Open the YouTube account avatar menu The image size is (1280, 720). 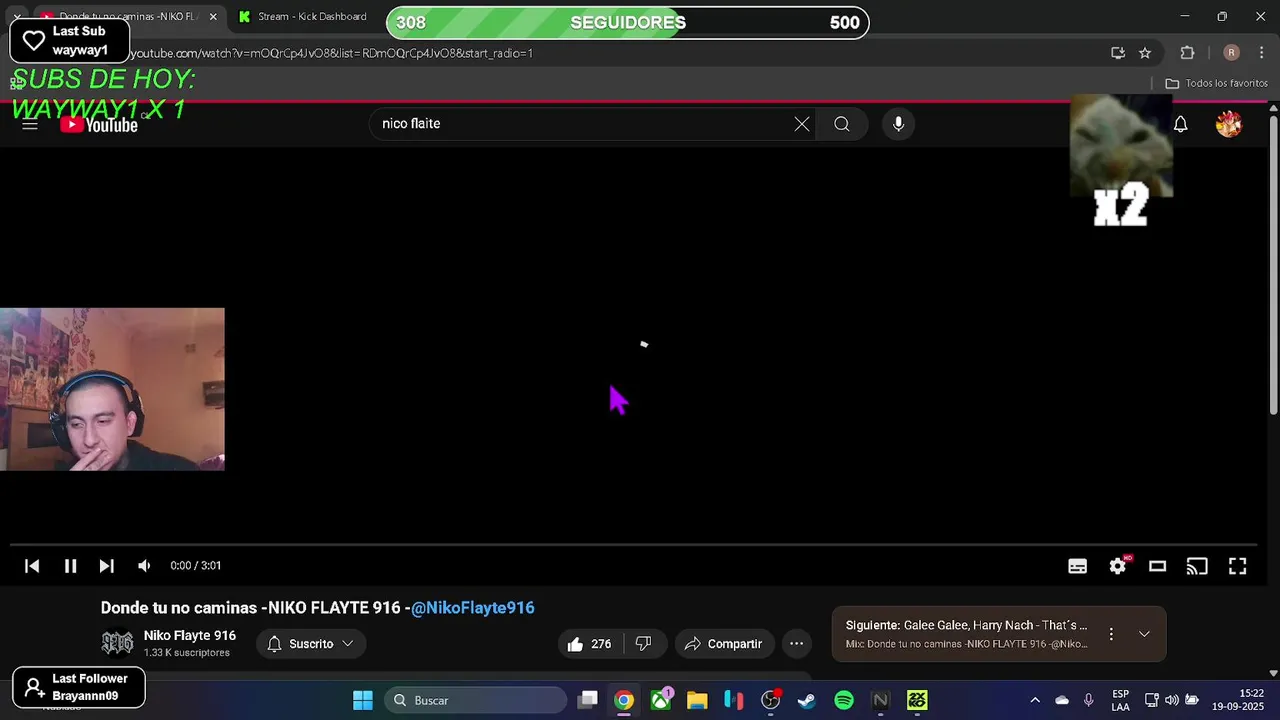(1229, 124)
